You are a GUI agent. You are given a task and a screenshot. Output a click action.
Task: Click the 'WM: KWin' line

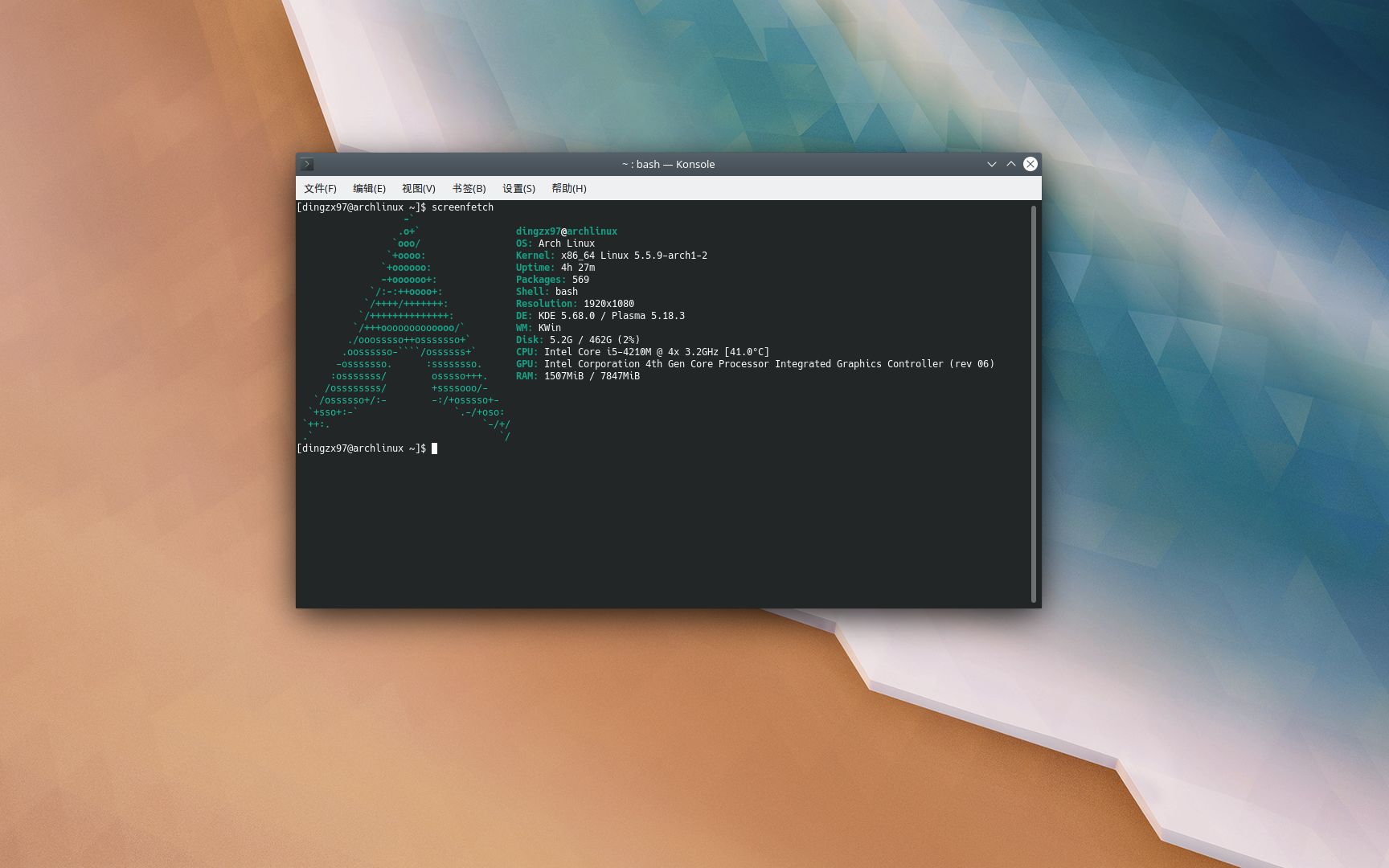pyautogui.click(x=539, y=328)
